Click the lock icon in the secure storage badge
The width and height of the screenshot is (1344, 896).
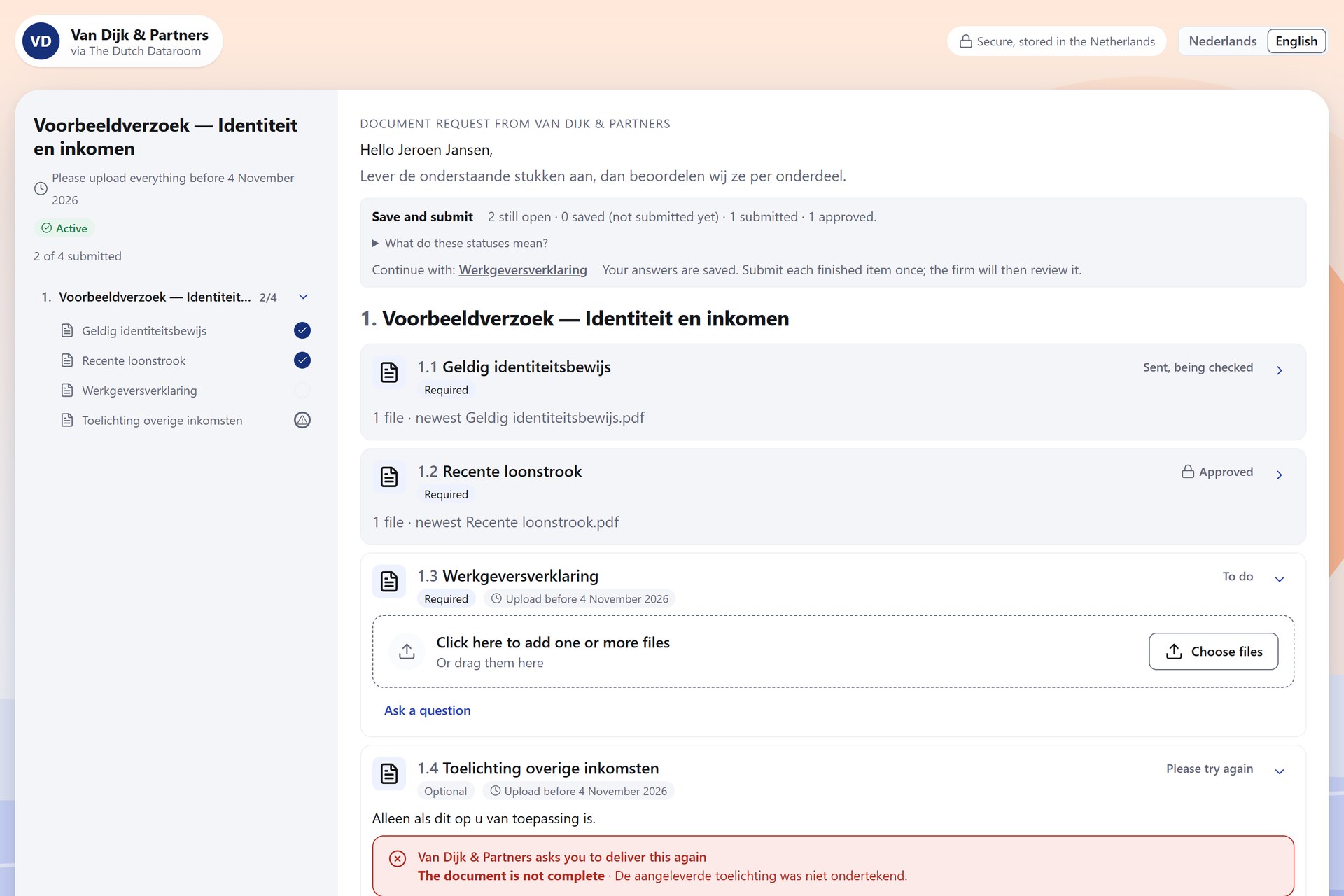(x=965, y=41)
